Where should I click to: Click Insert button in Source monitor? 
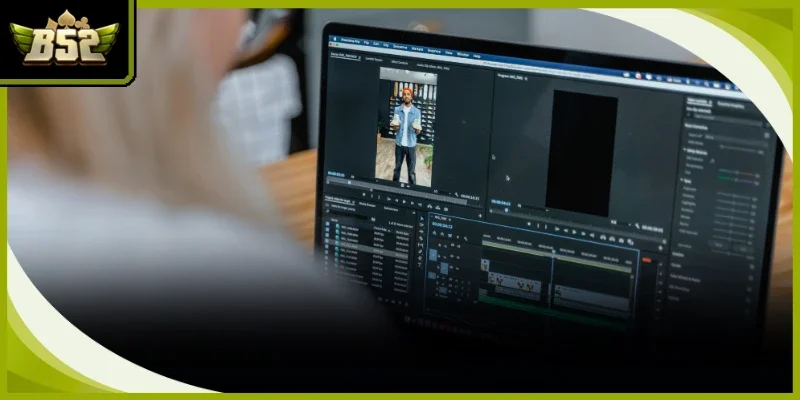[x=430, y=206]
